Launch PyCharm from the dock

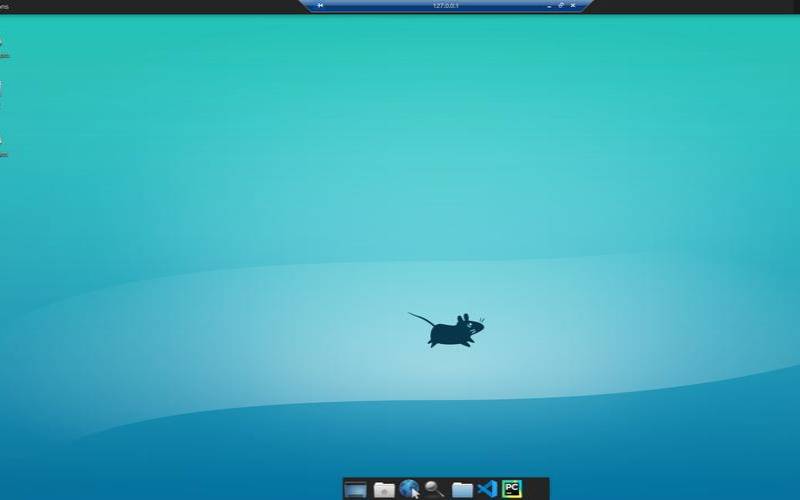click(512, 489)
